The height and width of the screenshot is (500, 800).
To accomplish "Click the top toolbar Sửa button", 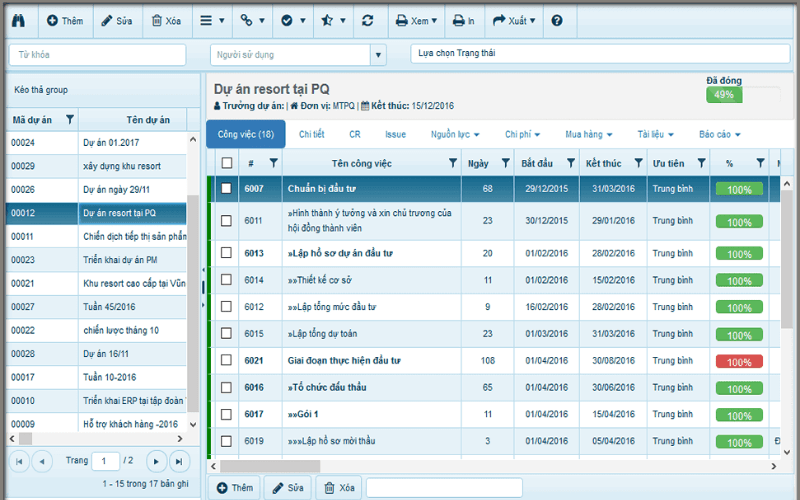I will tap(117, 20).
